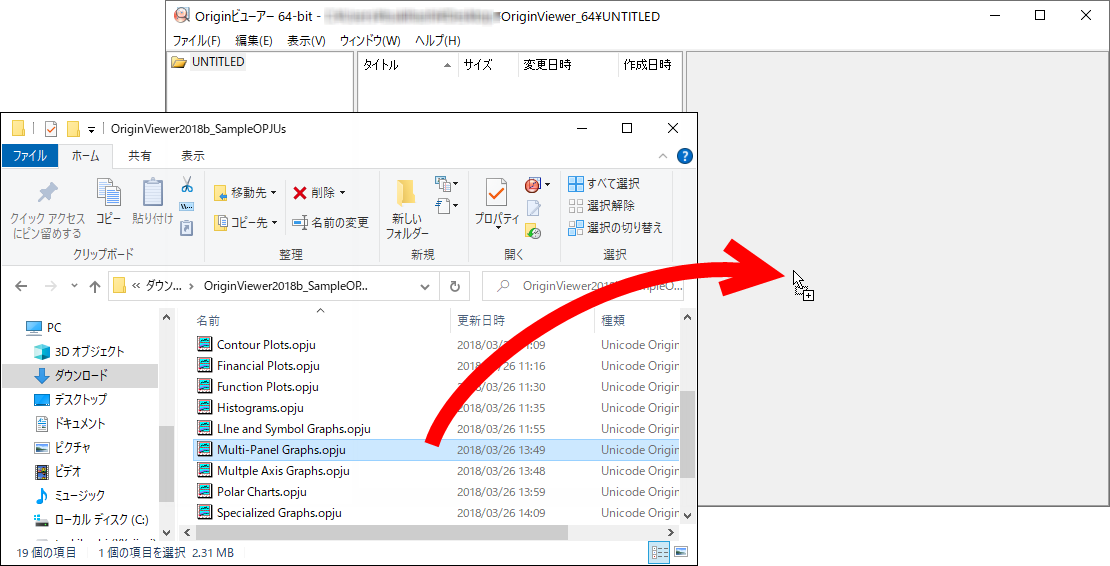Switch to details view icon in status bar
1110x566 pixels.
[x=659, y=553]
